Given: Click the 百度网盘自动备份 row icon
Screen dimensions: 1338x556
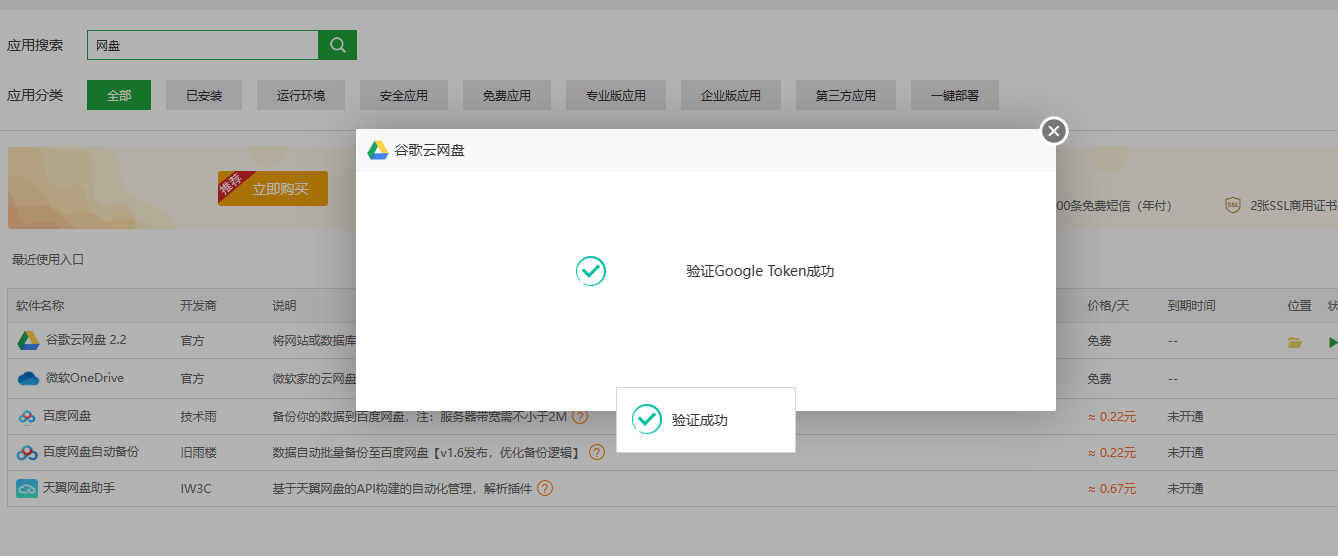Looking at the screenshot, I should [27, 452].
